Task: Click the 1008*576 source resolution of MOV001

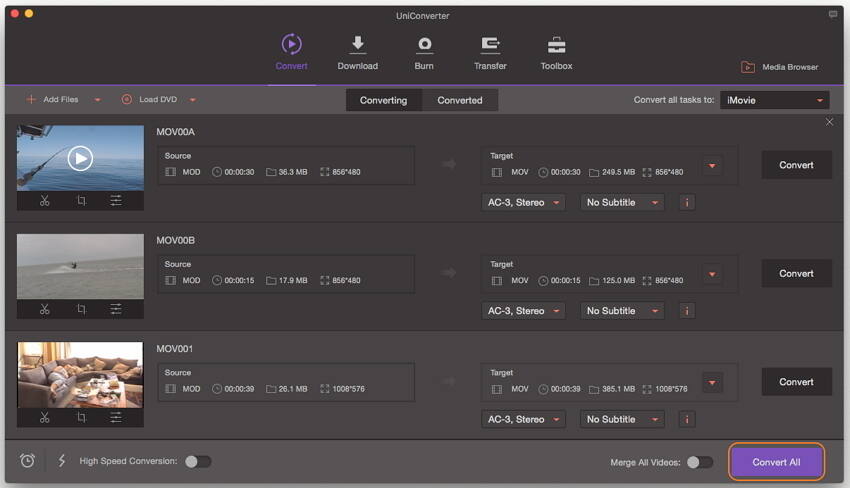Action: (349, 389)
